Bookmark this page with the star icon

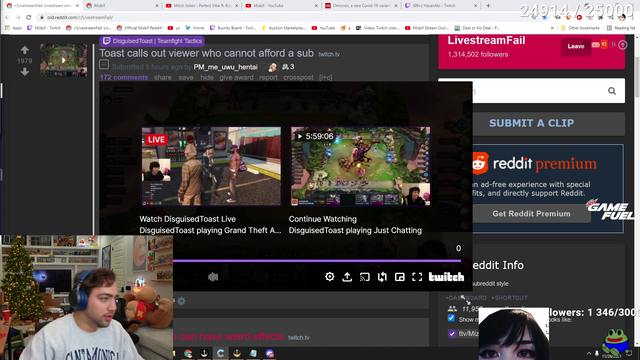(544, 17)
